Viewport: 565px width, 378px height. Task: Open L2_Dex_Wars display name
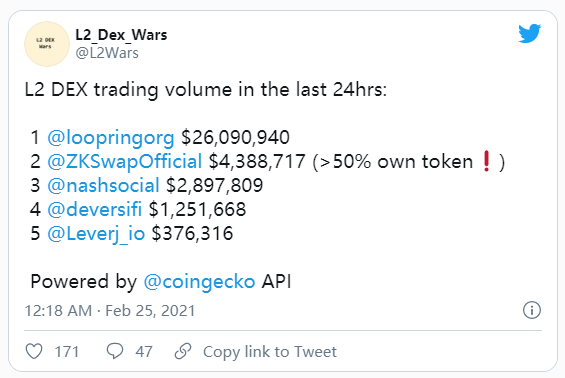(121, 35)
